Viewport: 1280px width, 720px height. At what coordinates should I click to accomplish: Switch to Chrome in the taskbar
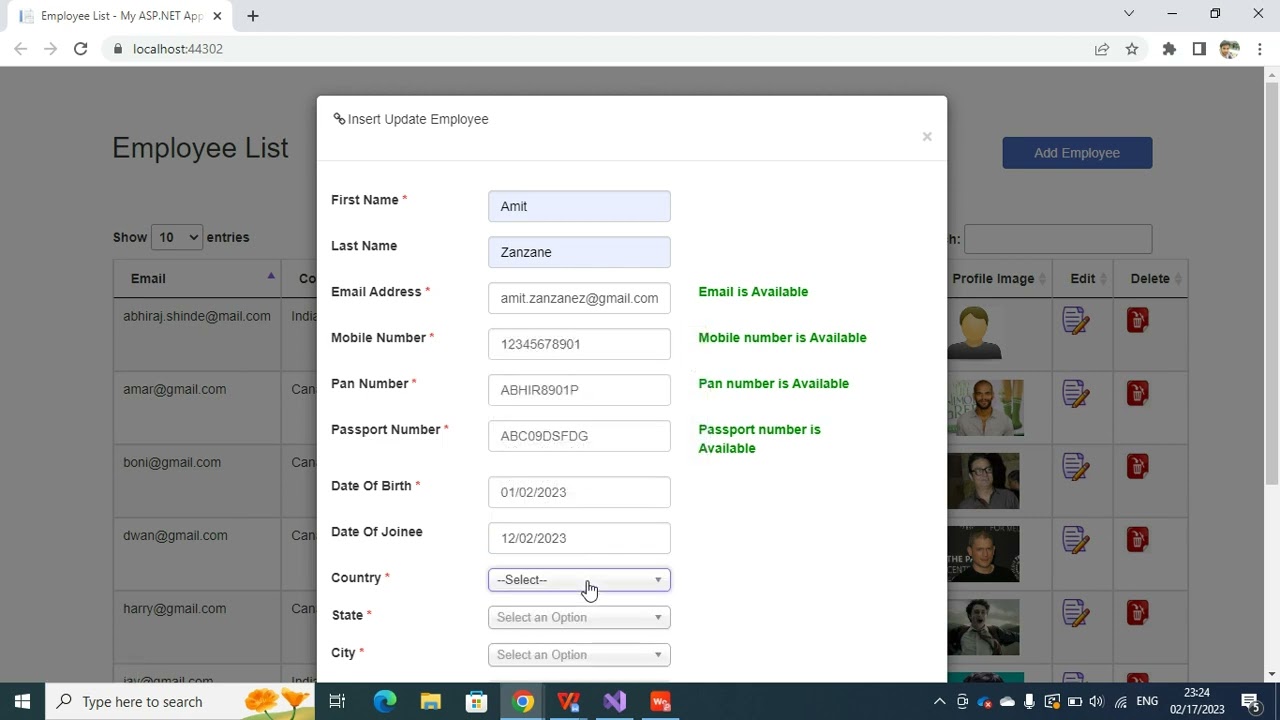click(x=523, y=702)
